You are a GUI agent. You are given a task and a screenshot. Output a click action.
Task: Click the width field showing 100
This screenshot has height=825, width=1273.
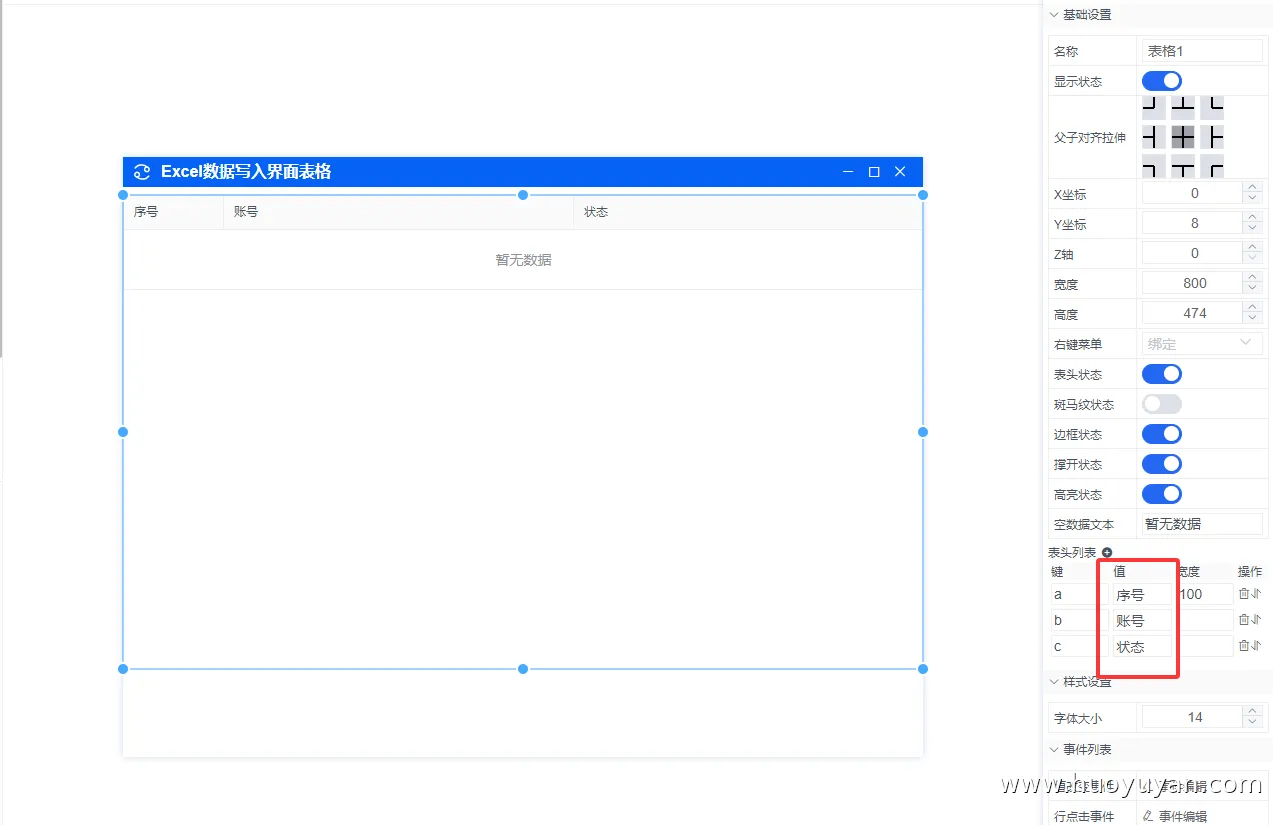1204,594
